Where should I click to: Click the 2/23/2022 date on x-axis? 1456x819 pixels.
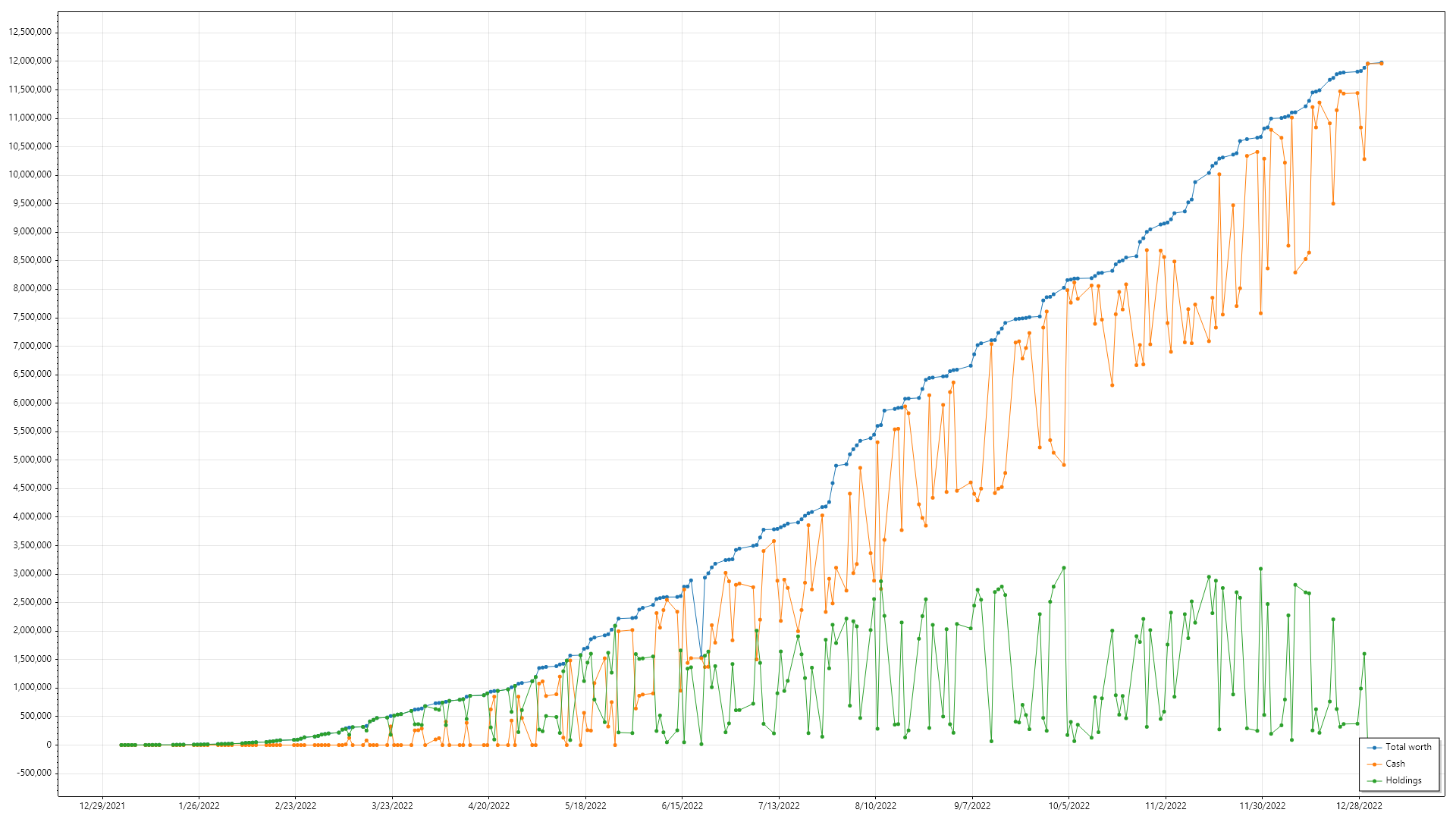pos(296,806)
